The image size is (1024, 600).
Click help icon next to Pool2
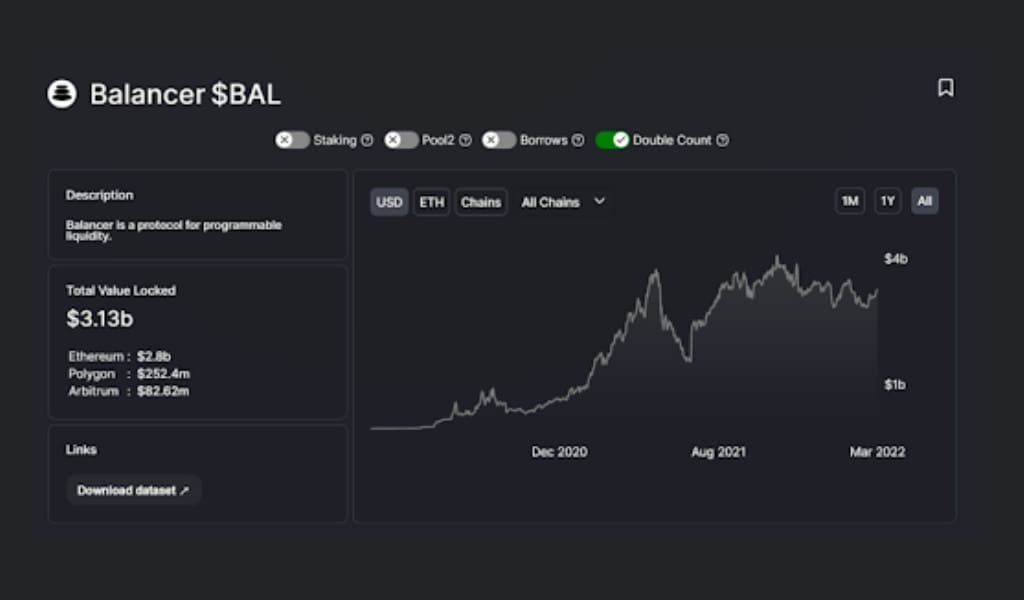(x=466, y=140)
